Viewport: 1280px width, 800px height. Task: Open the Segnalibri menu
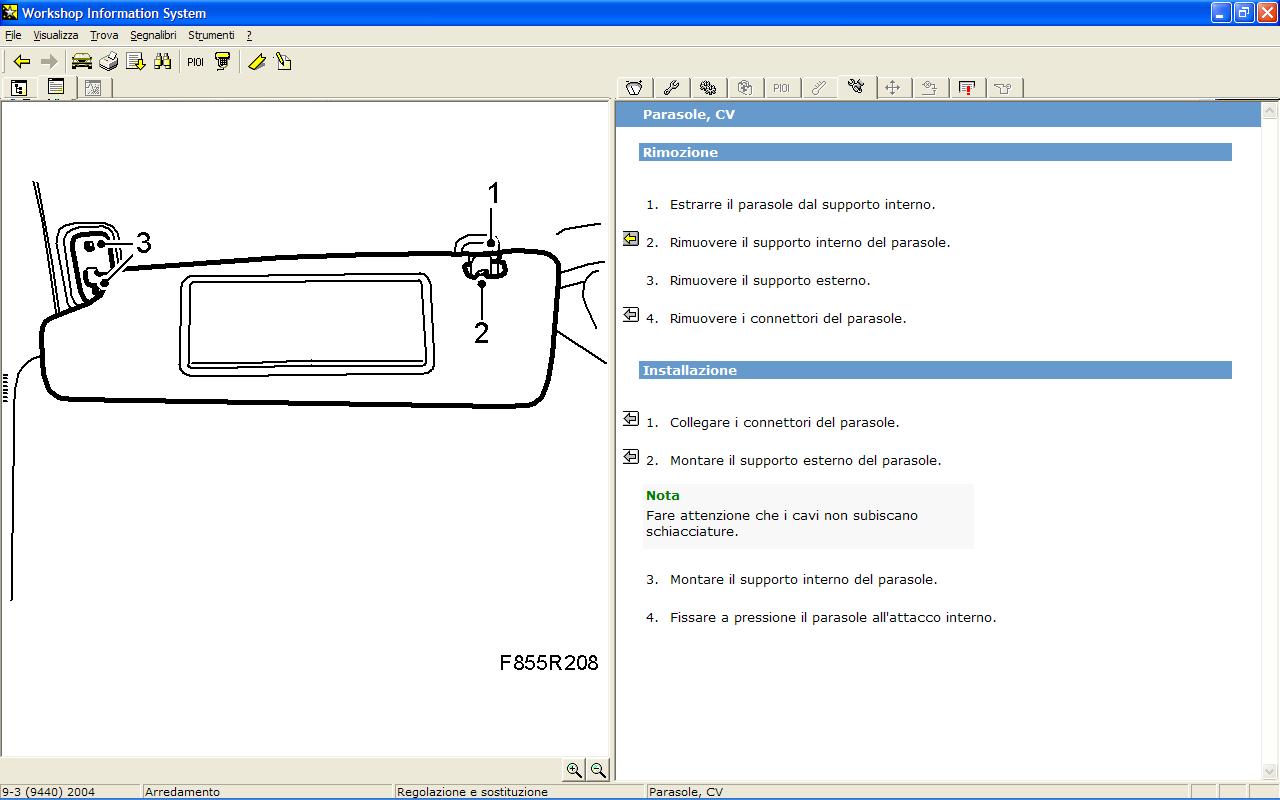click(x=153, y=35)
